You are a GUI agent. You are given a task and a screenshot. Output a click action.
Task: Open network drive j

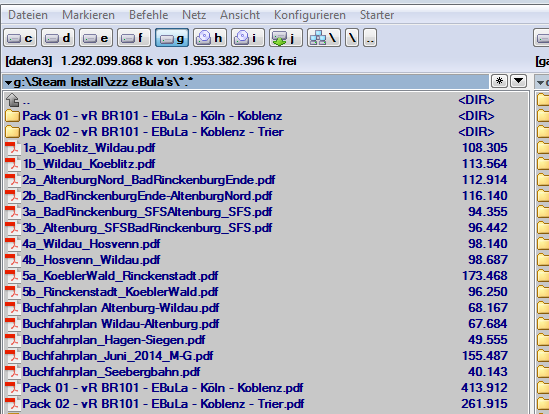click(x=286, y=38)
